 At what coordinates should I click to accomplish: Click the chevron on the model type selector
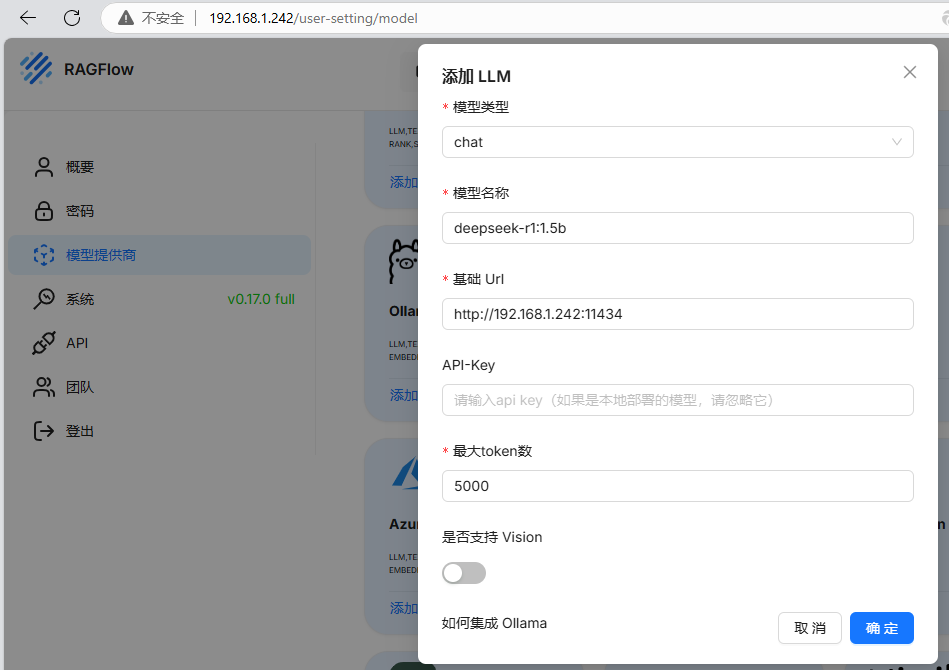[897, 142]
